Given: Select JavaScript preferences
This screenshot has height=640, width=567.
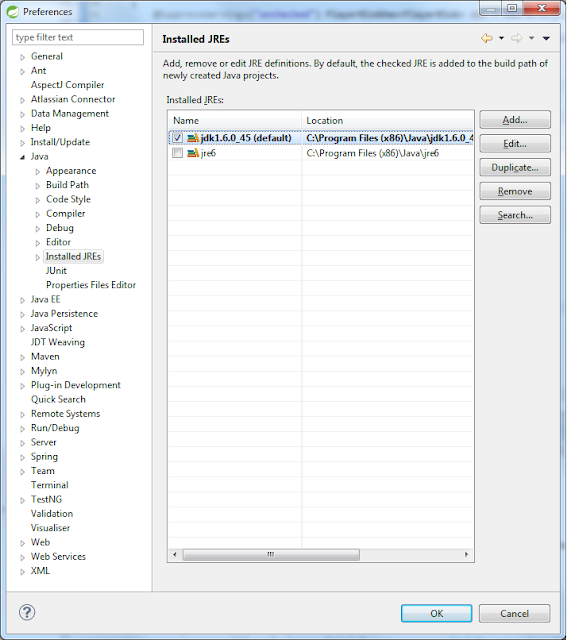Looking at the screenshot, I should pyautogui.click(x=51, y=328).
